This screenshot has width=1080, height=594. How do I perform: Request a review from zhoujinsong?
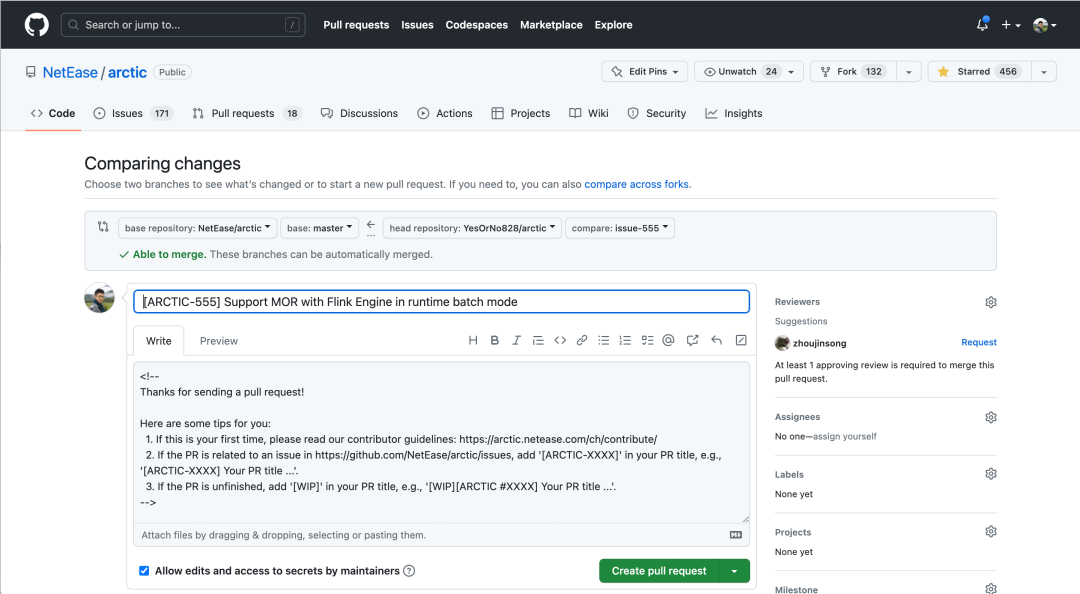(978, 343)
